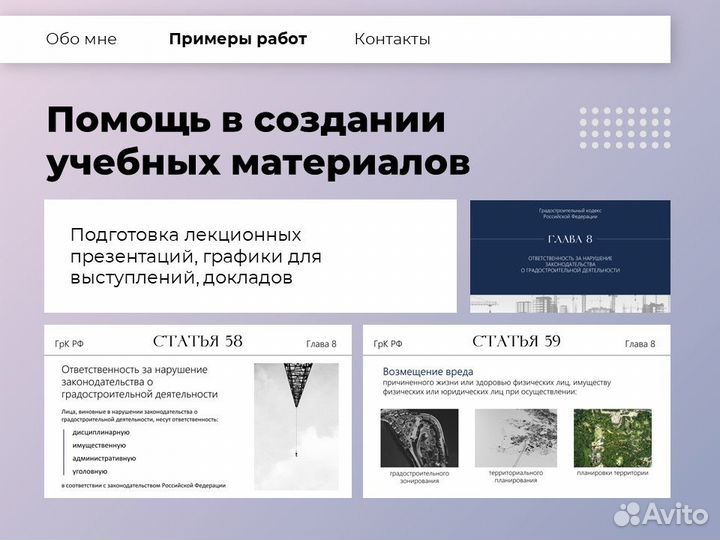Click 'уголовную' list item
This screenshot has width=720, height=540.
click(x=90, y=471)
